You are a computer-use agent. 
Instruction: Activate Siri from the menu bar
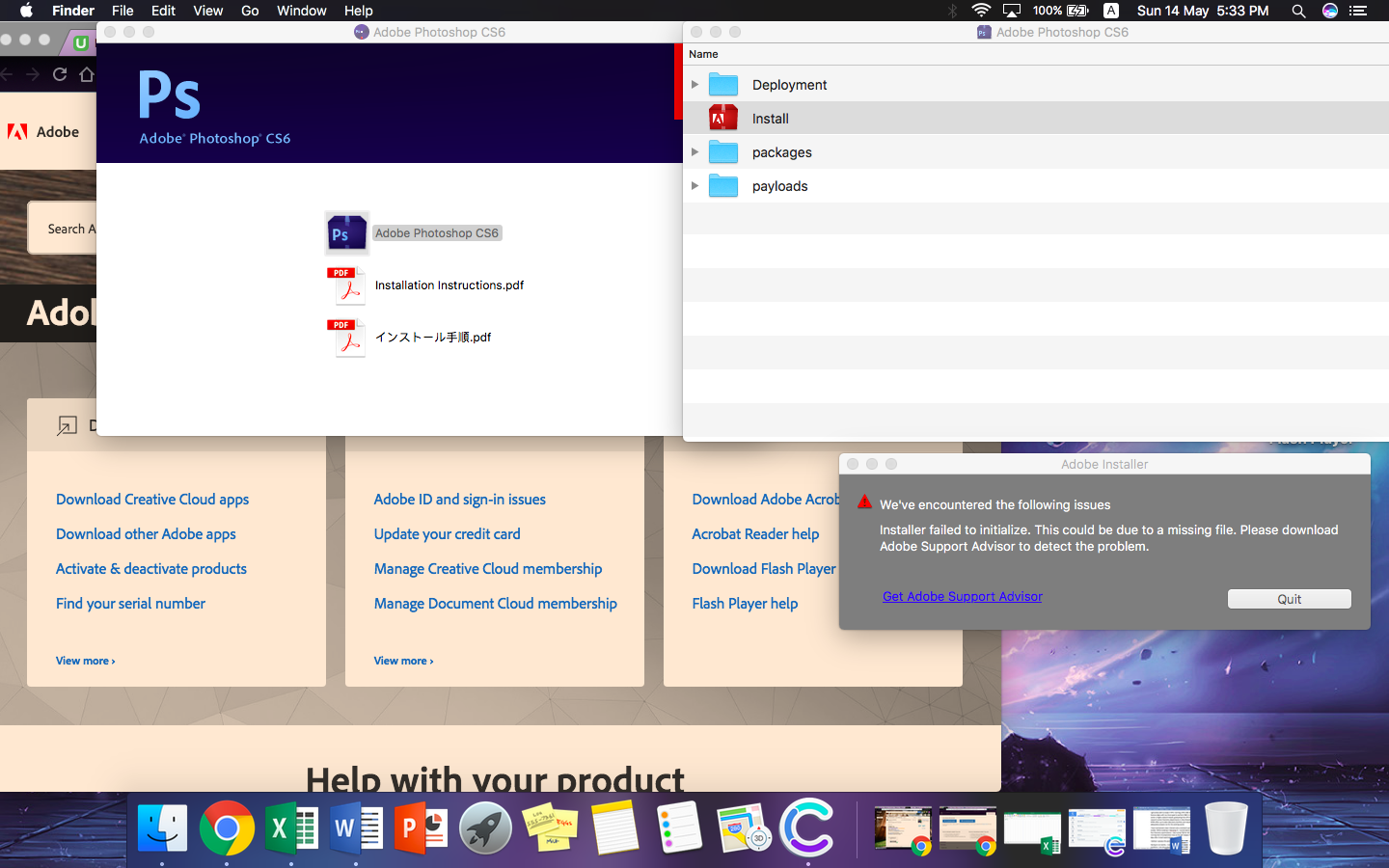pyautogui.click(x=1330, y=11)
